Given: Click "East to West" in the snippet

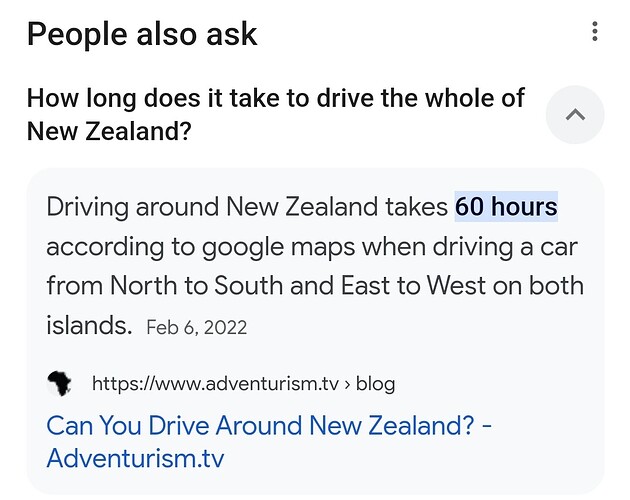Looking at the screenshot, I should pyautogui.click(x=413, y=285).
